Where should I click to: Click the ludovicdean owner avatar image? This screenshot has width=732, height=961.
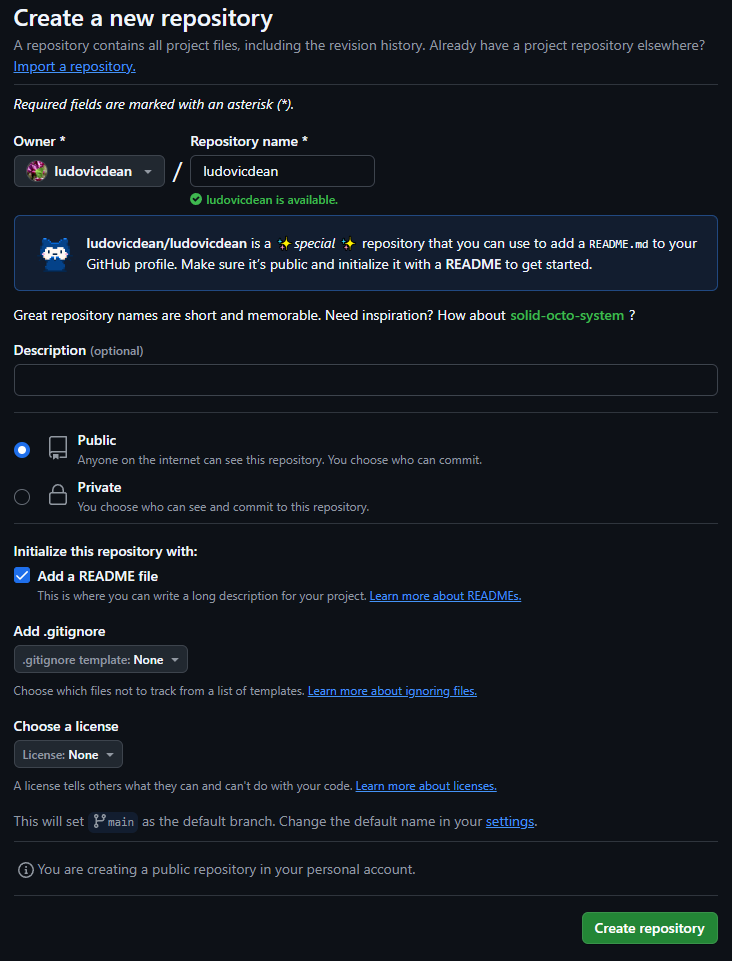[37, 171]
